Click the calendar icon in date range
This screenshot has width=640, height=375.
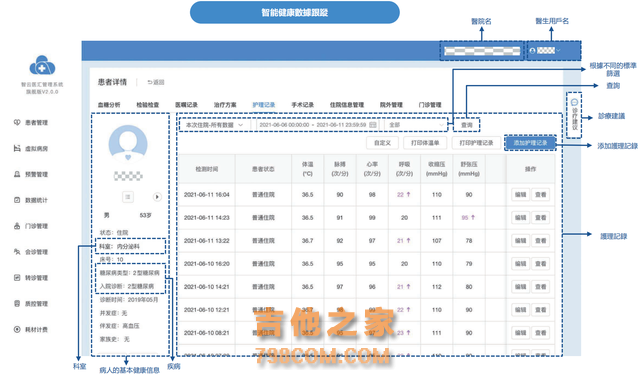[x=373, y=125]
